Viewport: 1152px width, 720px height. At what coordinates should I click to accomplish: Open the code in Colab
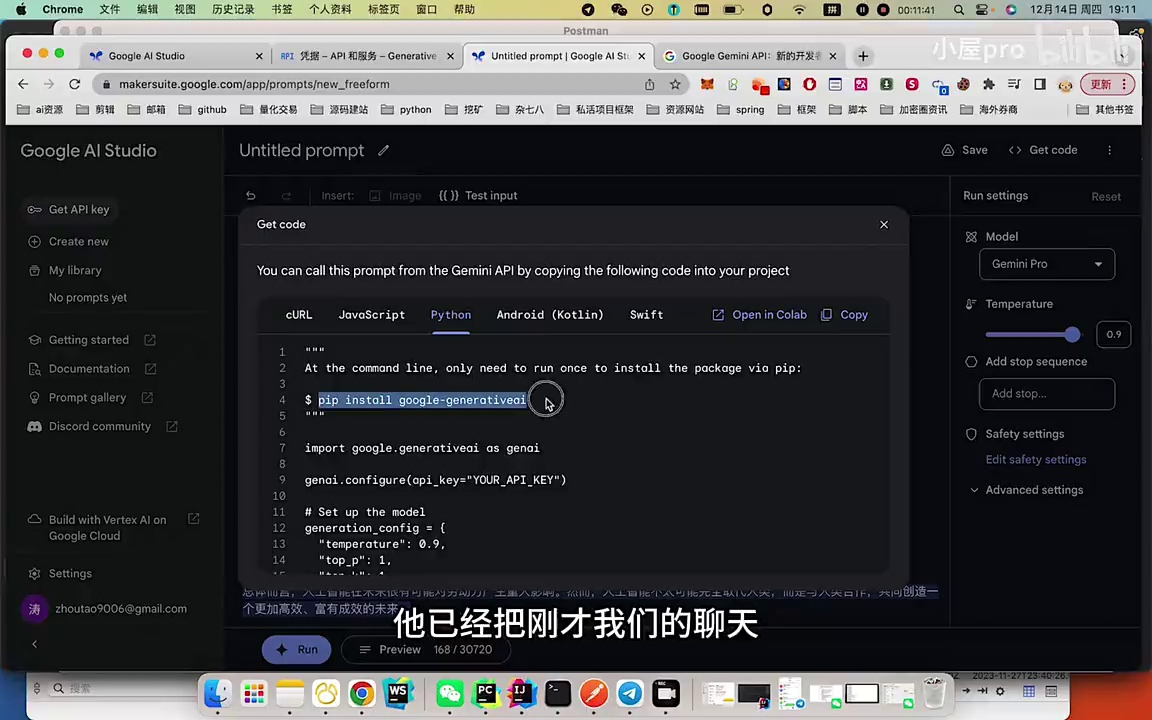[760, 314]
